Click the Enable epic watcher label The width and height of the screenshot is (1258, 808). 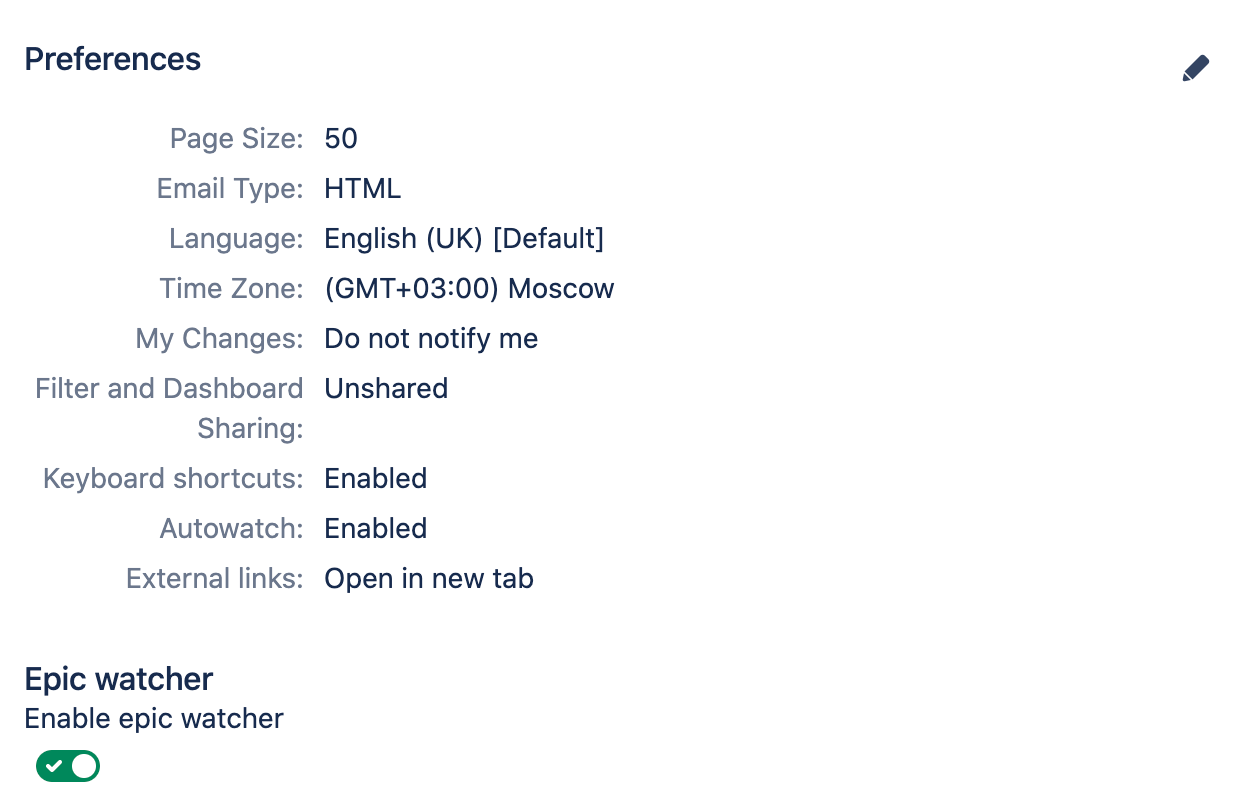pyautogui.click(x=154, y=718)
